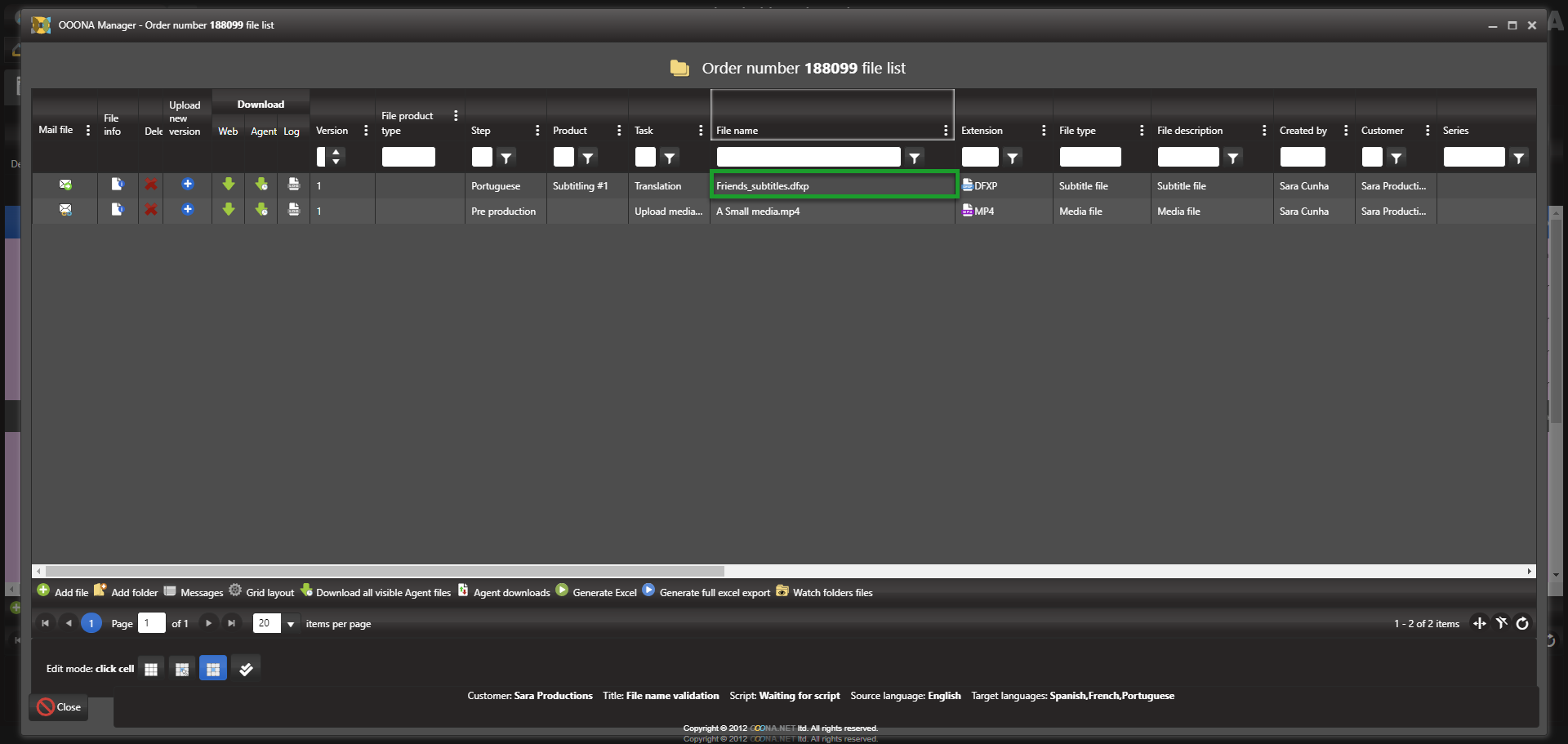
Task: Toggle the first edit mode grid button
Action: (x=151, y=670)
